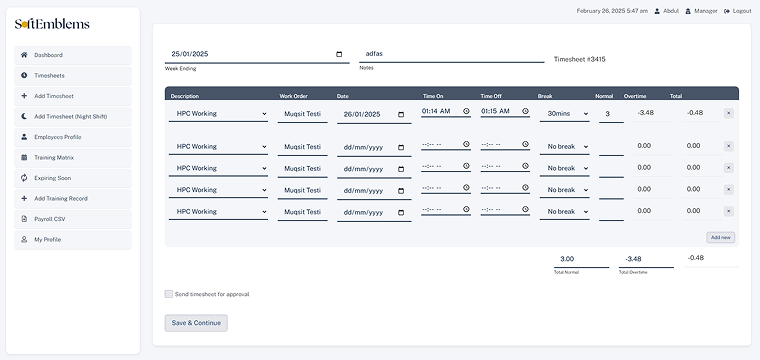This screenshot has width=760, height=360.
Task: Click the moon icon for Night Shift
Action: click(24, 117)
